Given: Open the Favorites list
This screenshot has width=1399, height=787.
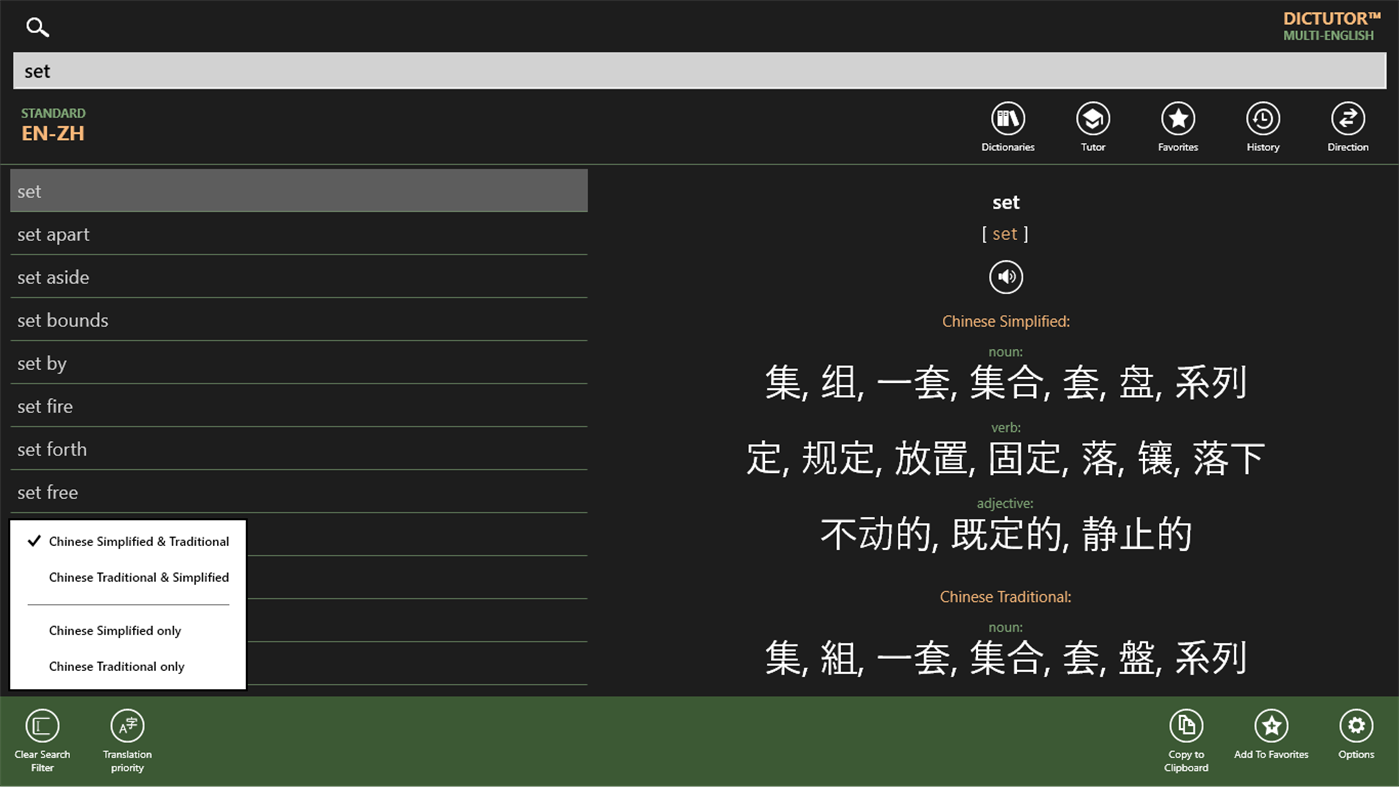Looking at the screenshot, I should click(x=1177, y=120).
